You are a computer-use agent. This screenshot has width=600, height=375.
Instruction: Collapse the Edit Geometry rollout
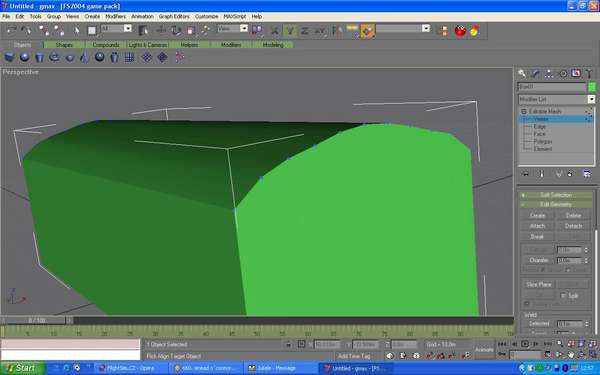pos(556,205)
